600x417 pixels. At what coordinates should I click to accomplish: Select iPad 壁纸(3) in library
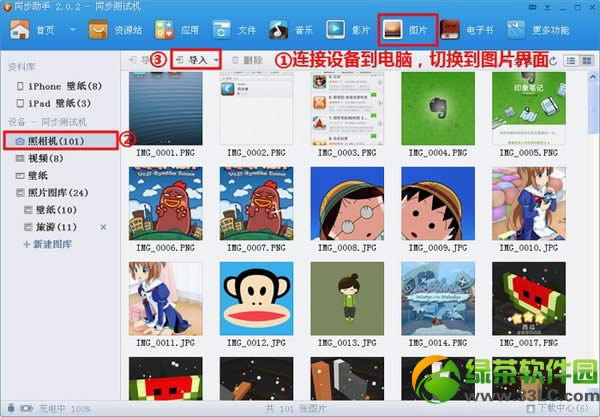pos(54,103)
